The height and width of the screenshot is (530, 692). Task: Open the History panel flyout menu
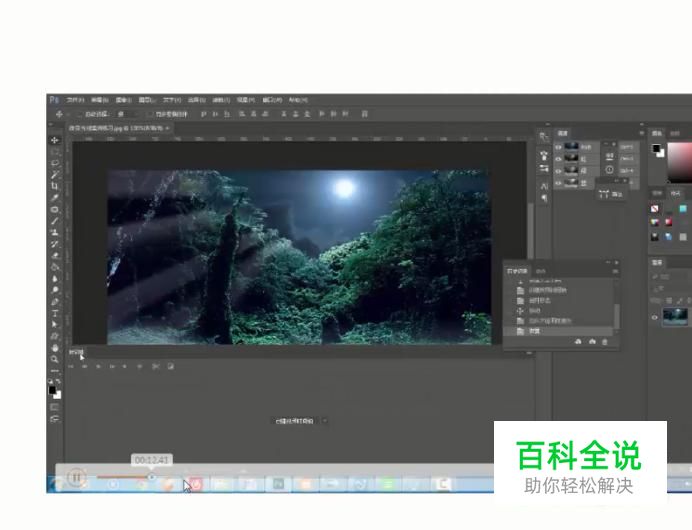coord(614,271)
